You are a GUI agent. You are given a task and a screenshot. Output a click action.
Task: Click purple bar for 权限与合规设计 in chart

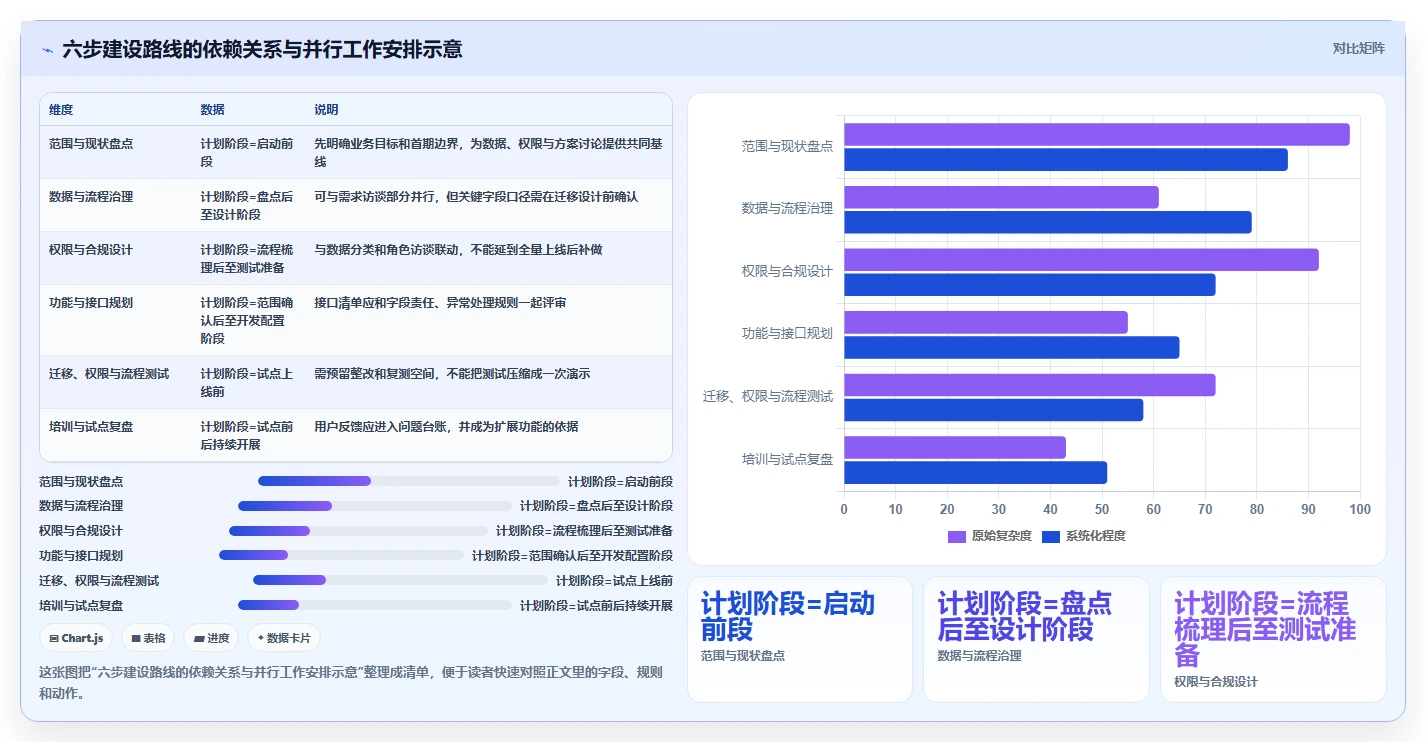(x=1081, y=260)
